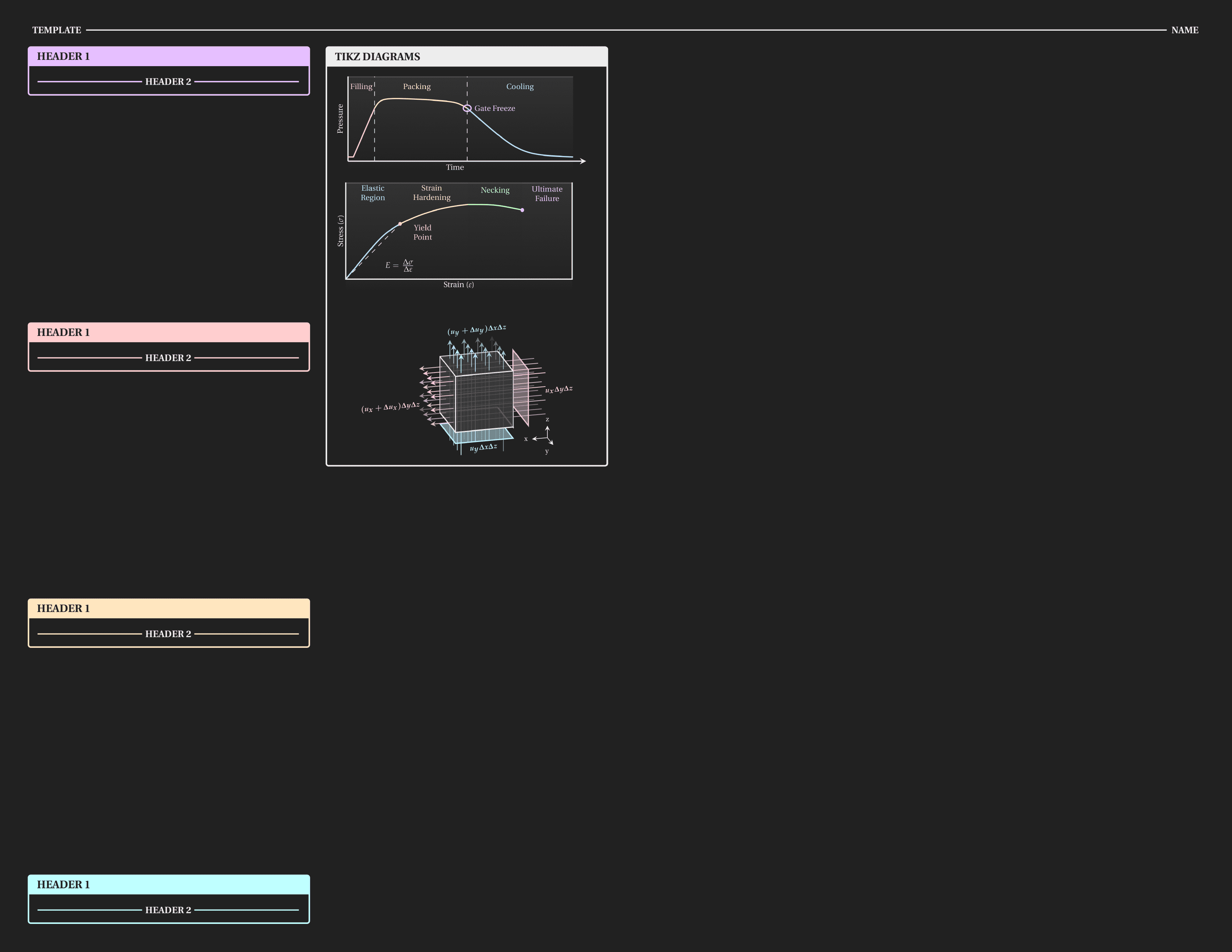The width and height of the screenshot is (1232, 952).
Task: Click HEADER 2 inside the orange box
Action: (168, 634)
